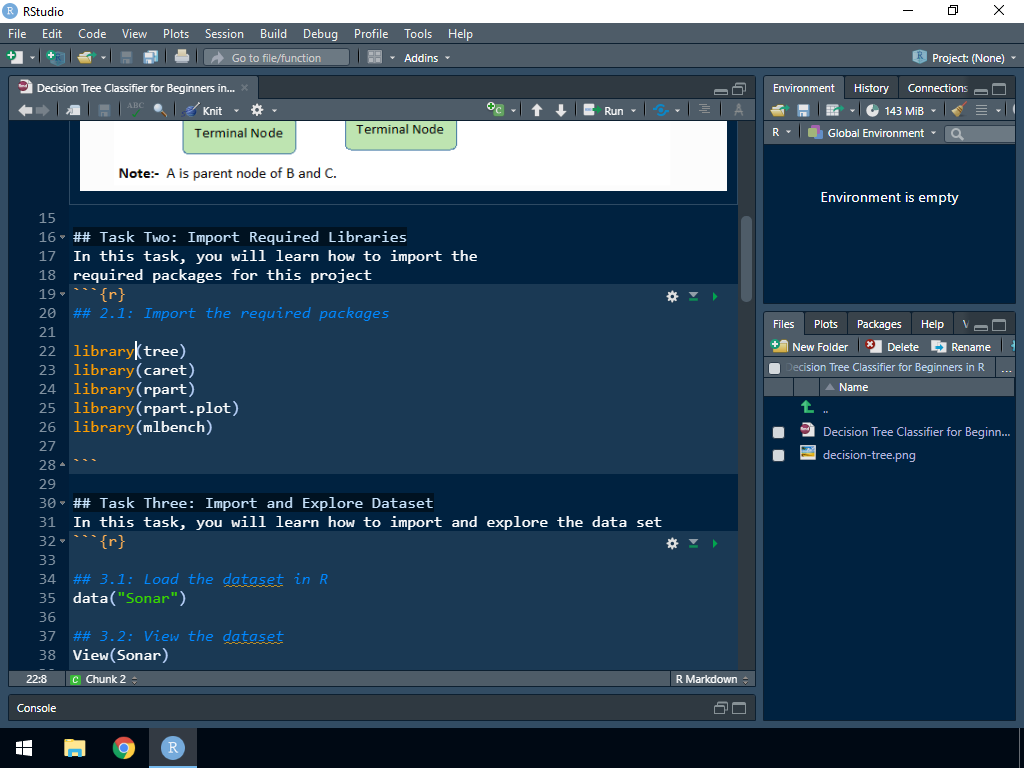
Task: Click the green up-folder arrow icon
Action: click(807, 408)
